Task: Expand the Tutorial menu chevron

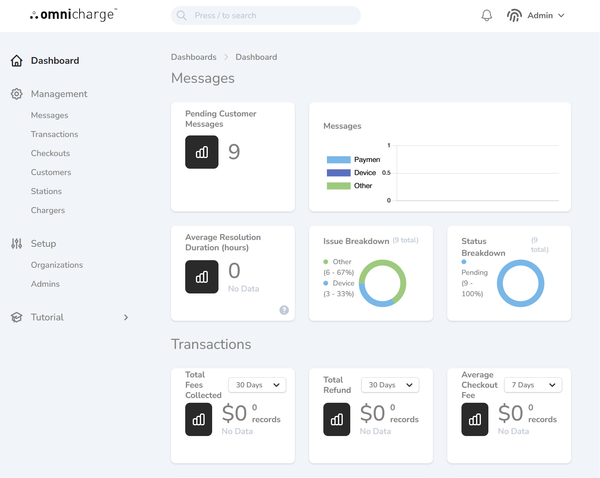Action: point(126,317)
